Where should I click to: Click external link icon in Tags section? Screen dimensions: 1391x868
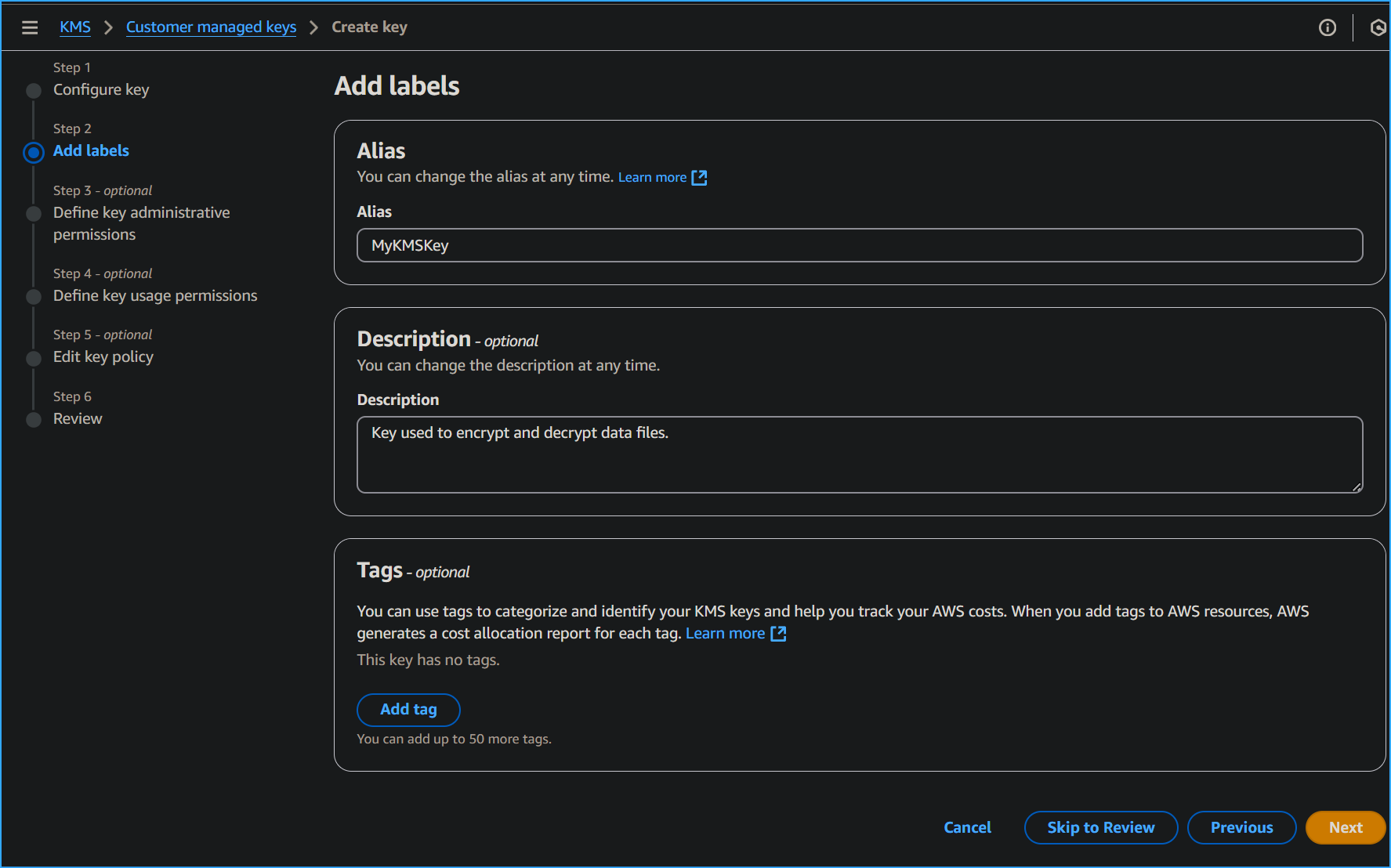[x=778, y=634]
